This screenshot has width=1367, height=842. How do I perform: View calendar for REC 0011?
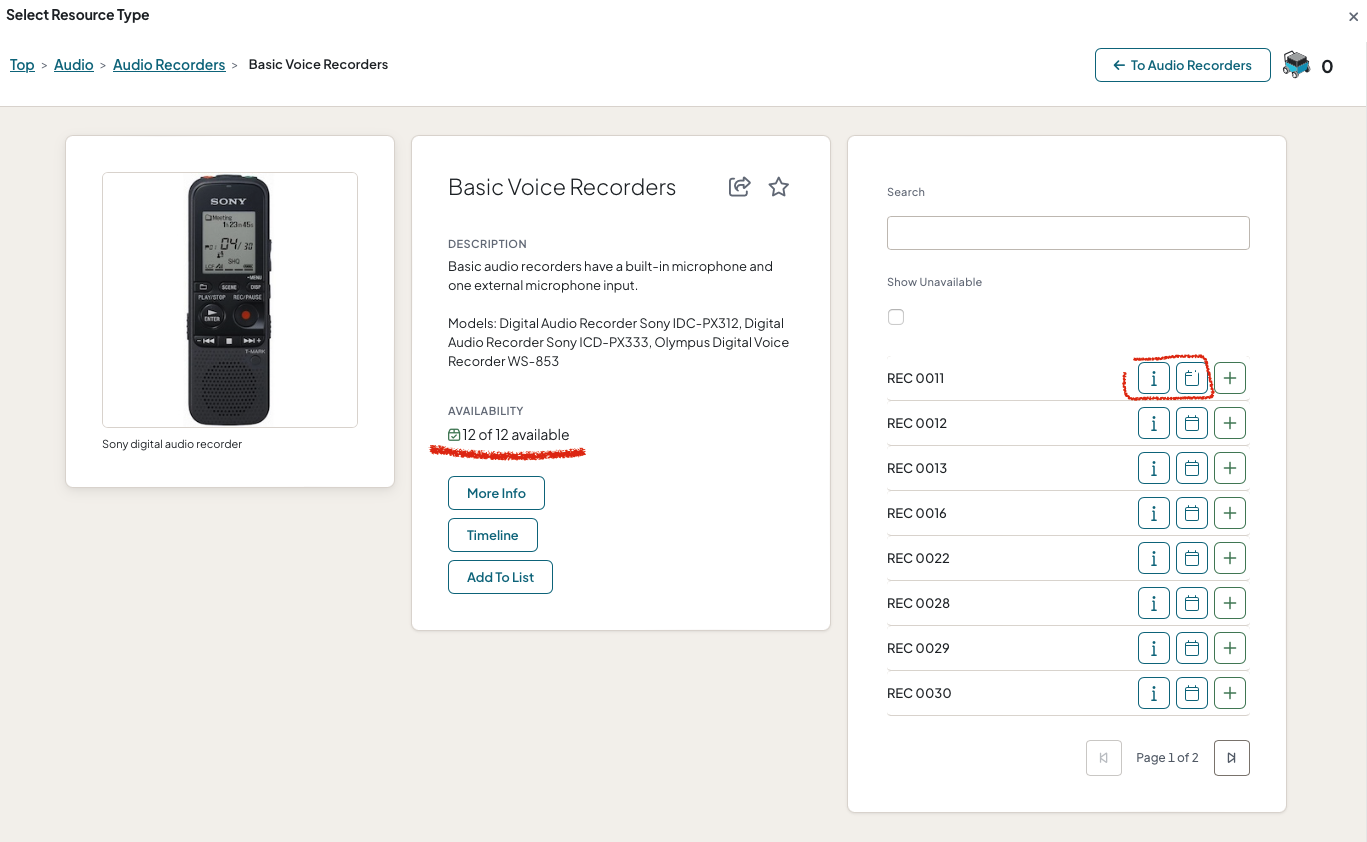(1192, 378)
